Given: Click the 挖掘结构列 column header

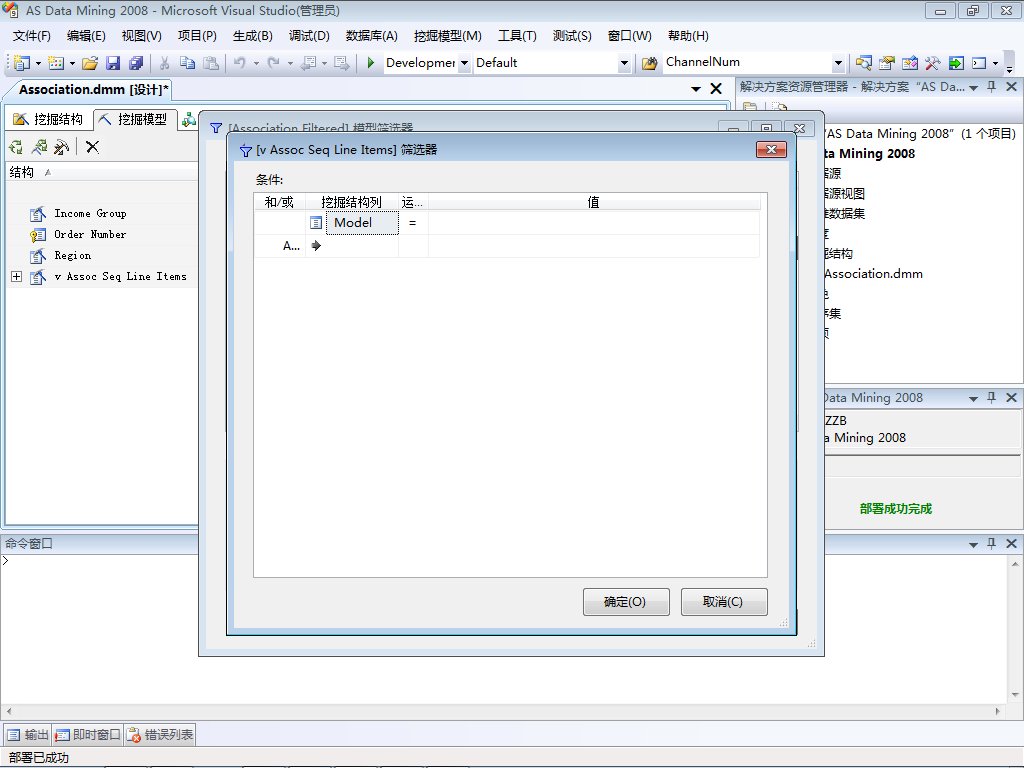Looking at the screenshot, I should (351, 202).
